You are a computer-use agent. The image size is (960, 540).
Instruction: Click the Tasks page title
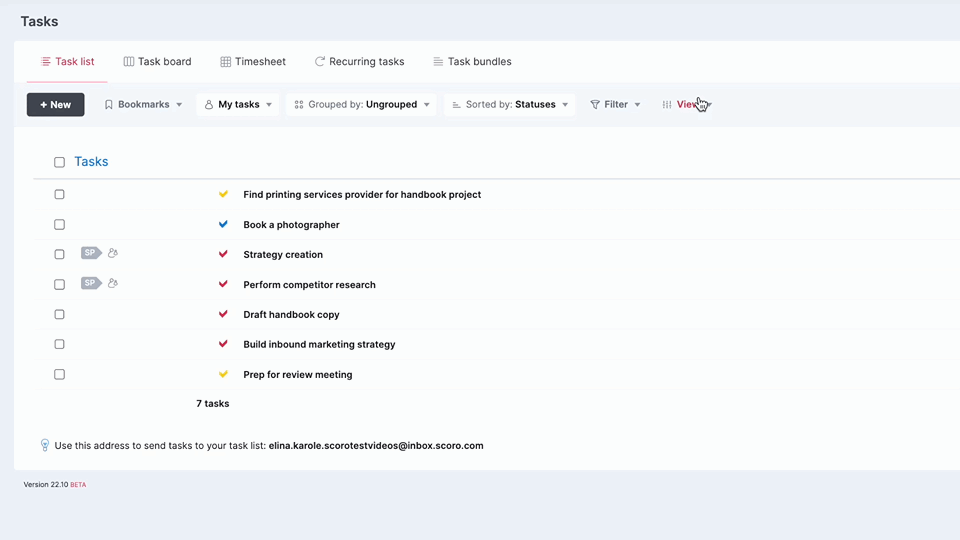[x=39, y=21]
